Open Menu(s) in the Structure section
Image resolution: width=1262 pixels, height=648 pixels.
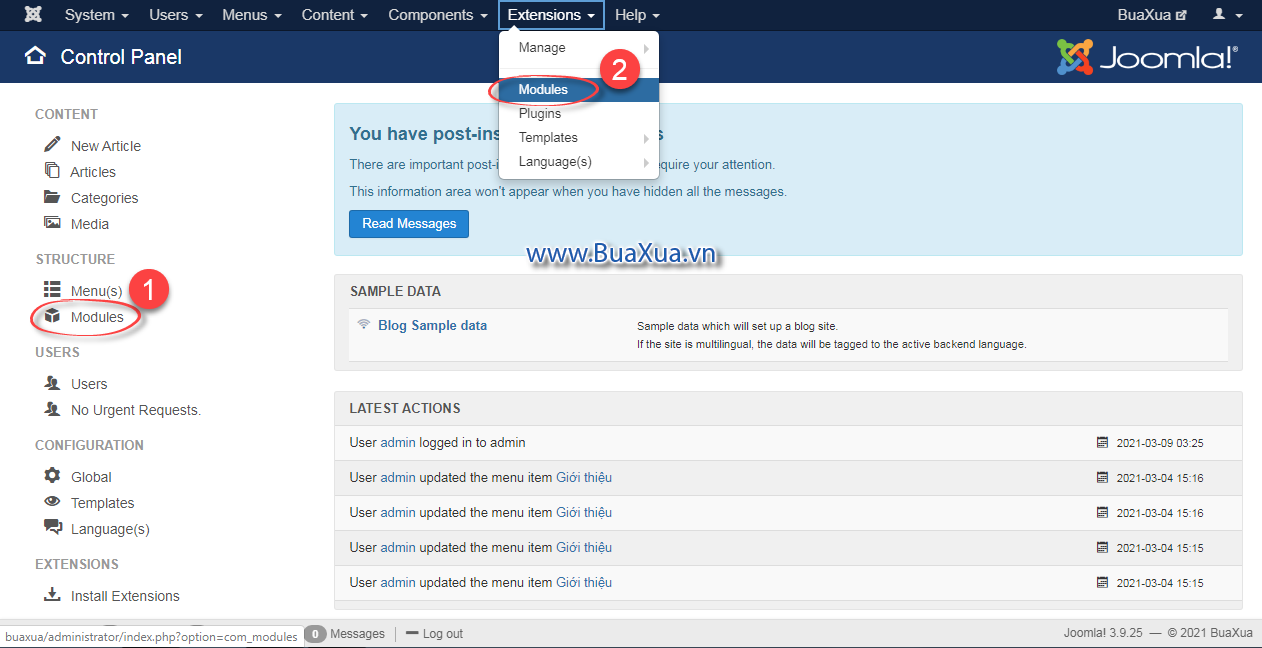97,291
